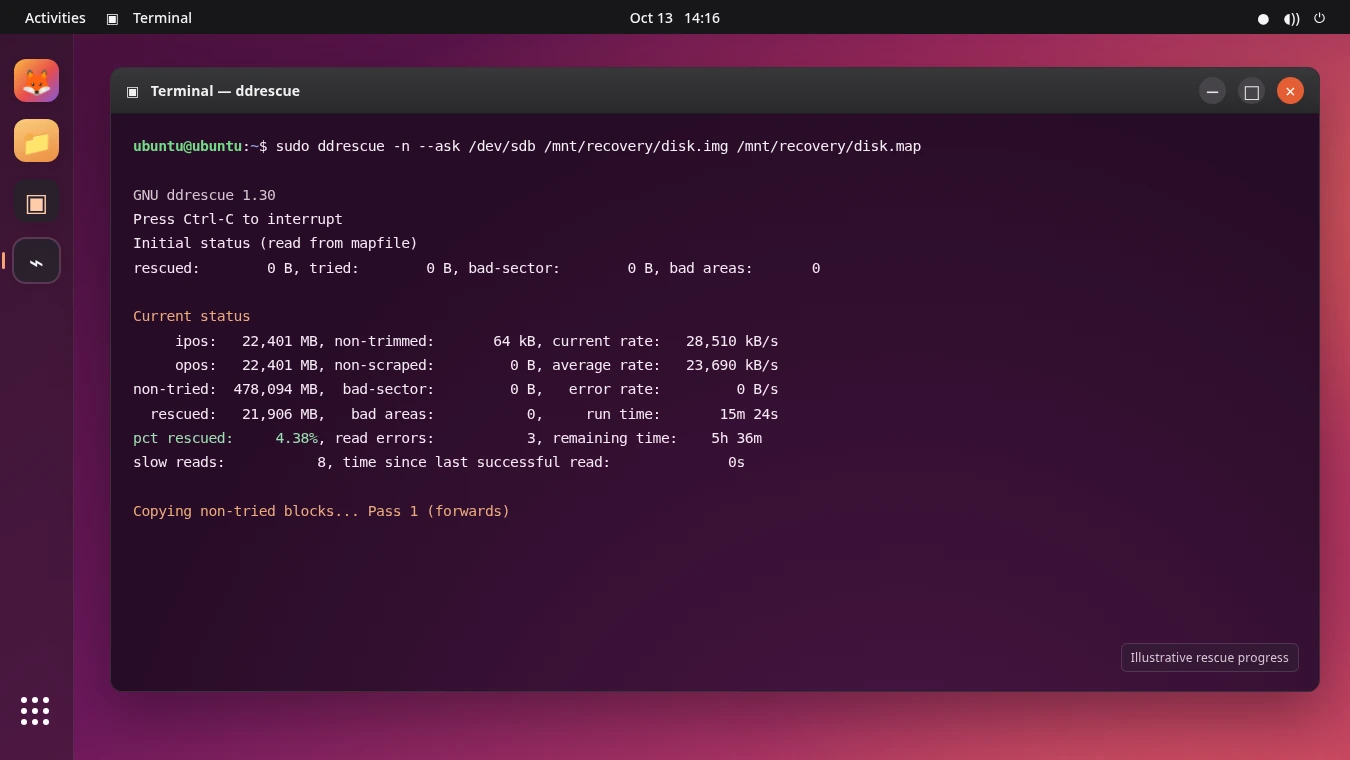The height and width of the screenshot is (760, 1350).
Task: Click the non-tried value 478,094 MB
Action: [x=280, y=389]
